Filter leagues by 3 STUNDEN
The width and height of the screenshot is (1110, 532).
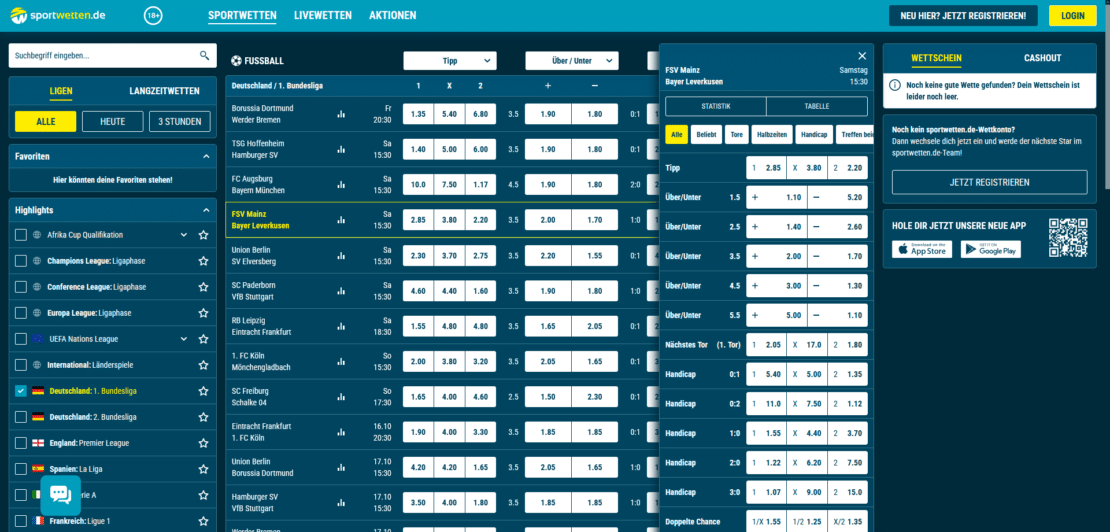pyautogui.click(x=180, y=122)
